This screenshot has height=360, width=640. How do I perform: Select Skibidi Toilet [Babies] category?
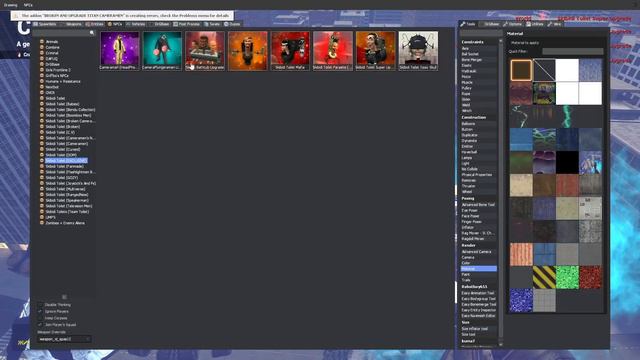62,104
